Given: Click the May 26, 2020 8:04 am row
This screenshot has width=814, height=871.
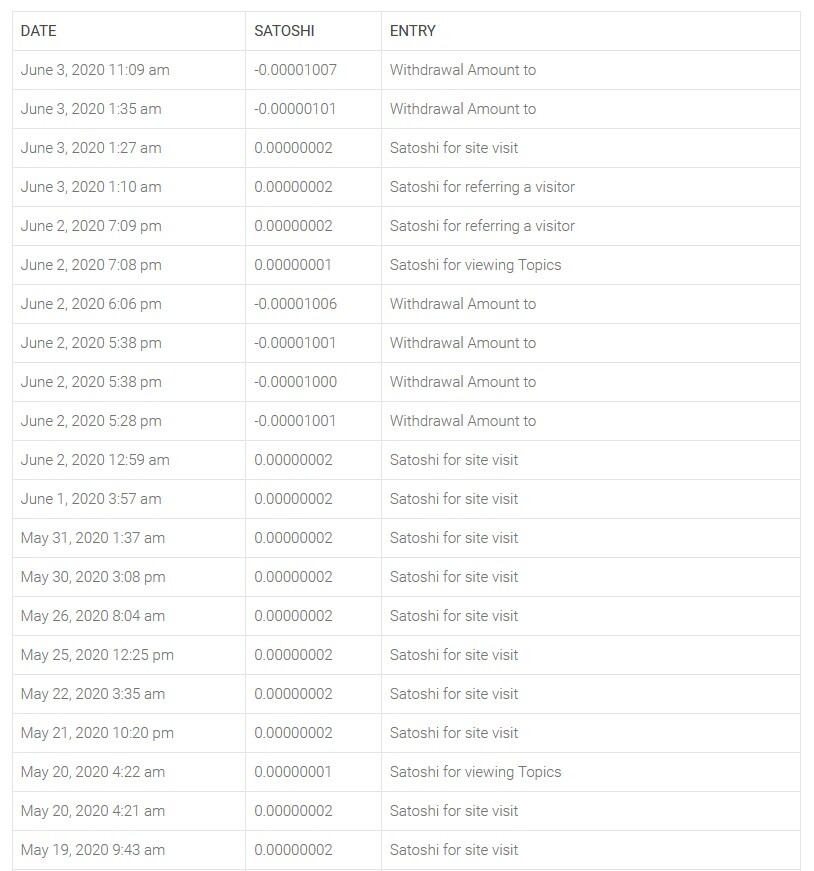Looking at the screenshot, I should point(406,616).
